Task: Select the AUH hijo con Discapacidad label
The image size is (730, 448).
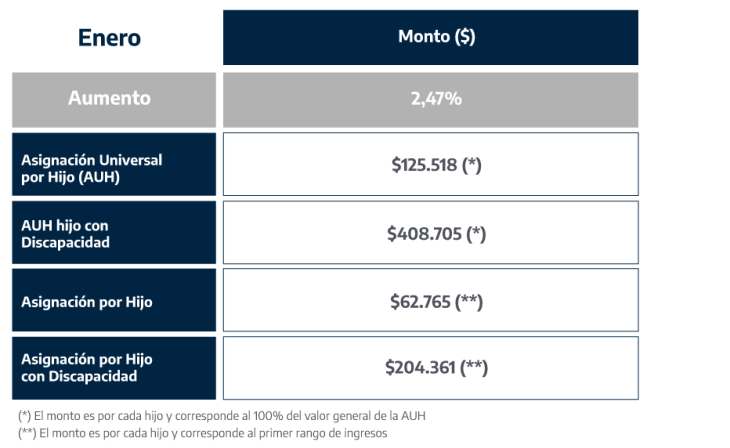Action: pos(66,234)
